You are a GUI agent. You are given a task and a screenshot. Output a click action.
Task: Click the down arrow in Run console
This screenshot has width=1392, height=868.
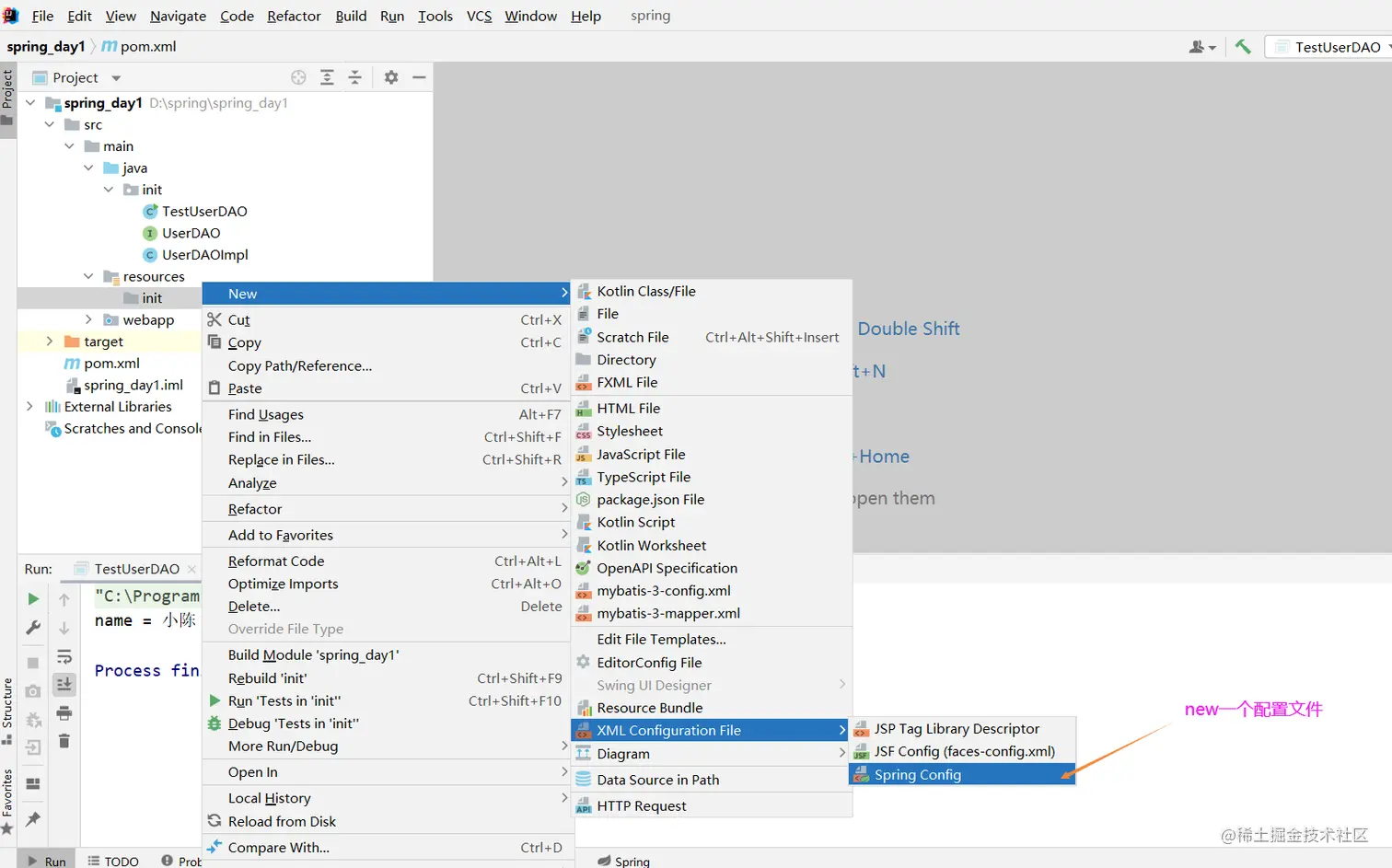64,628
